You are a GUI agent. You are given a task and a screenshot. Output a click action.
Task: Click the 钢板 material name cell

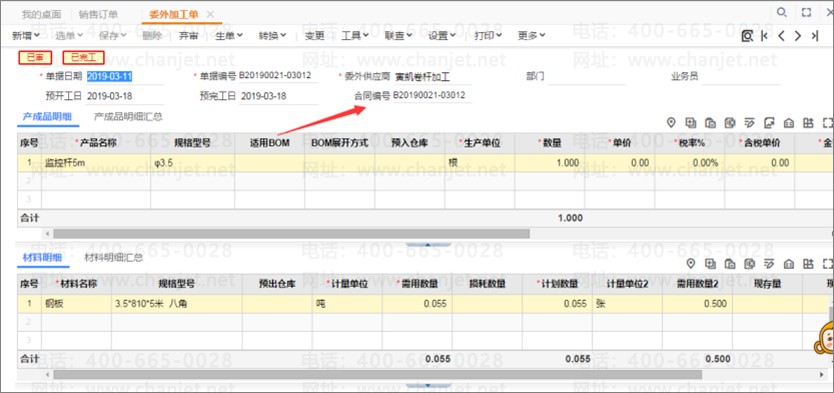click(x=77, y=304)
